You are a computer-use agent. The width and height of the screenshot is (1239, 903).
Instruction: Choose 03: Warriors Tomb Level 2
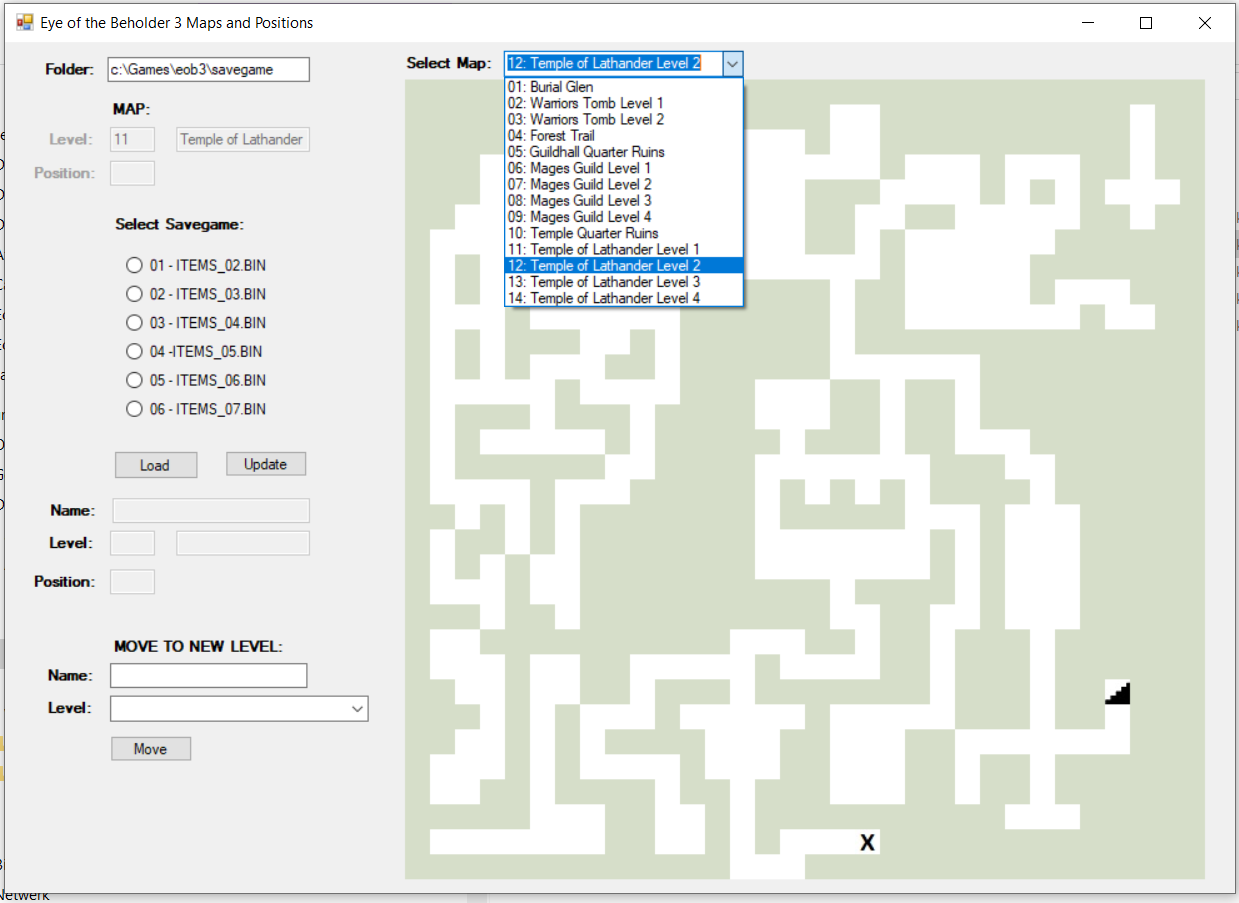[624, 119]
